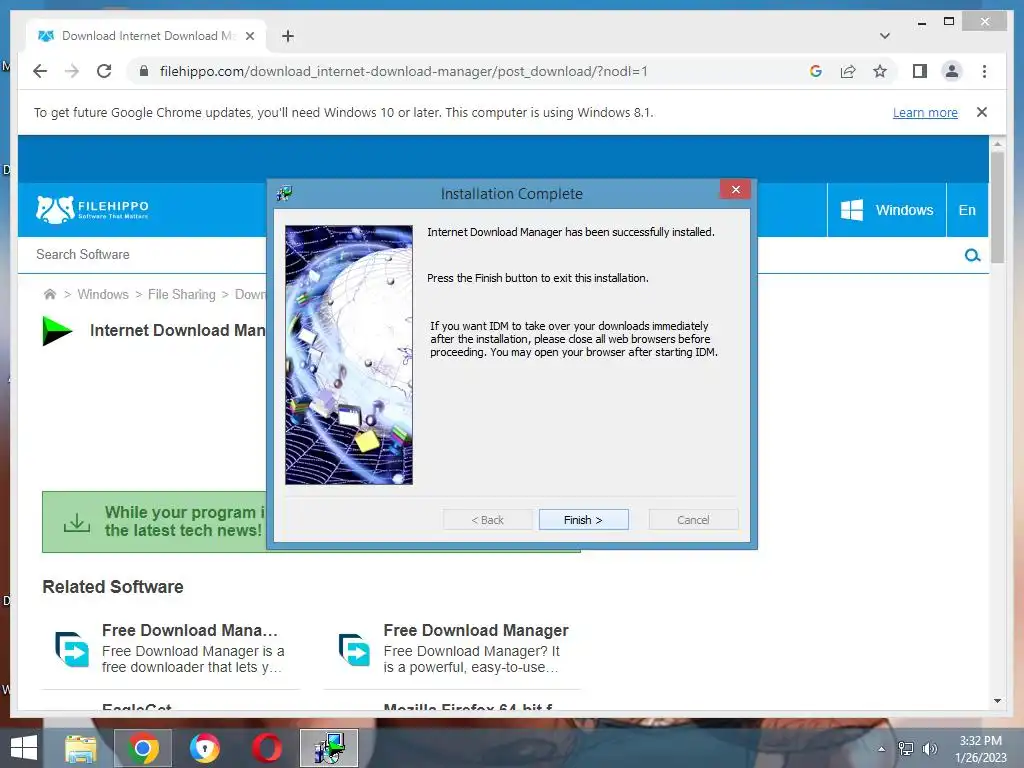Click the FileHippo logo
Image resolution: width=1024 pixels, height=768 pixels.
coord(92,209)
